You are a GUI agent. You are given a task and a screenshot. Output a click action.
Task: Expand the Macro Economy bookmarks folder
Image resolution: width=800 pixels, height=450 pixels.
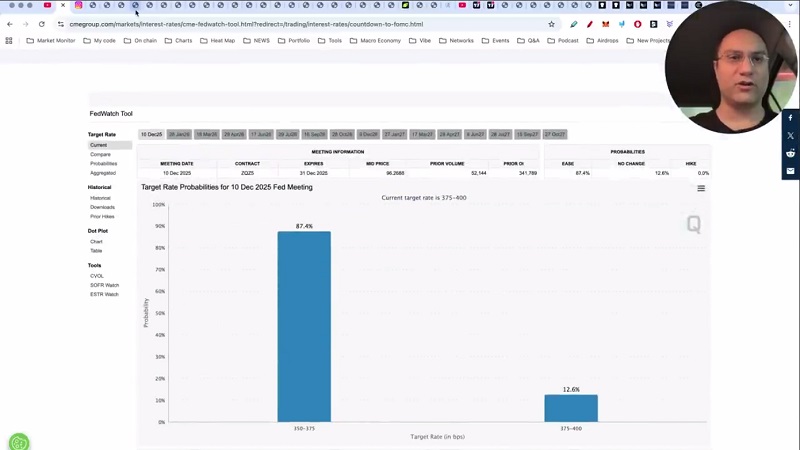click(376, 41)
